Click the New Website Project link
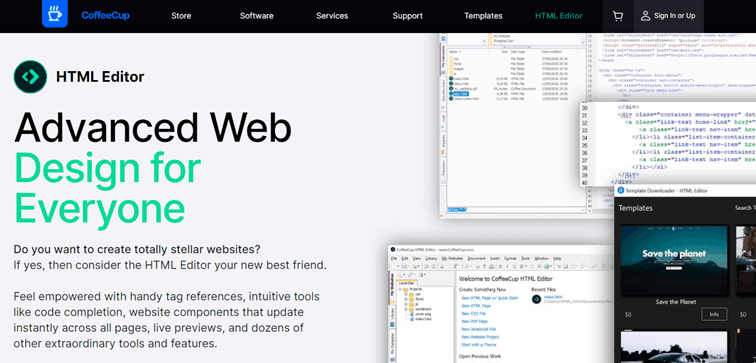Screen dimensions: 756x363 [x=480, y=337]
